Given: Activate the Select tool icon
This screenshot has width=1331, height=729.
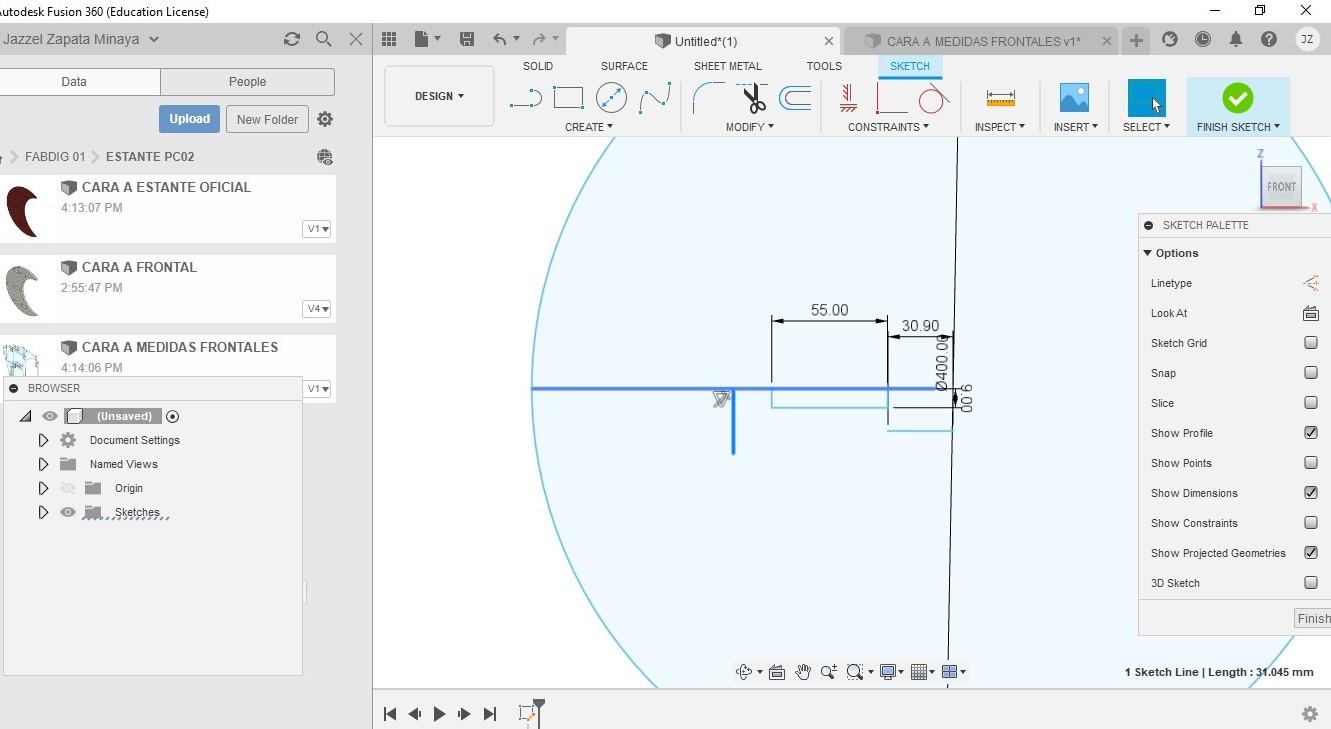Looking at the screenshot, I should (x=1146, y=98).
